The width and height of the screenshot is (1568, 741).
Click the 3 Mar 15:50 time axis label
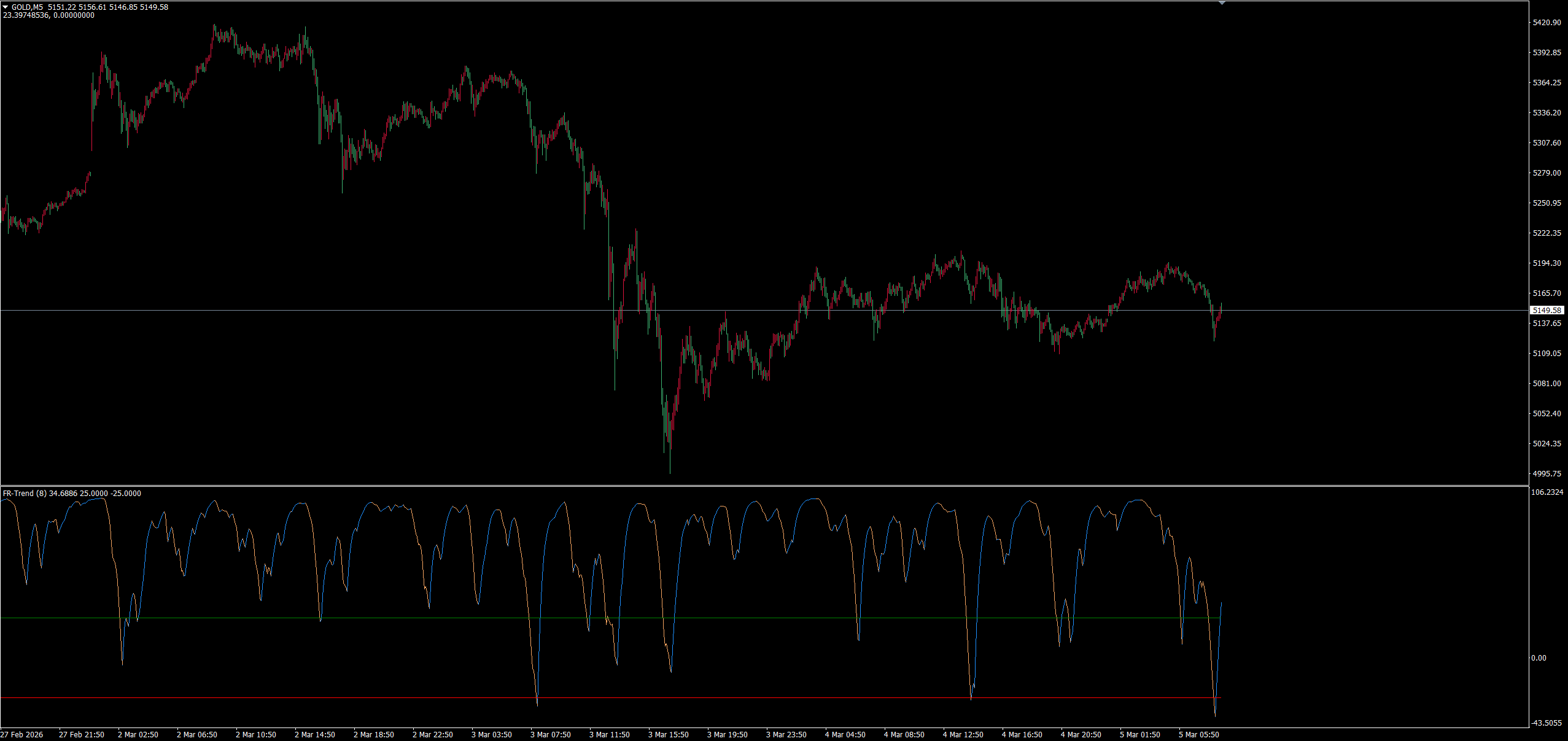(669, 735)
